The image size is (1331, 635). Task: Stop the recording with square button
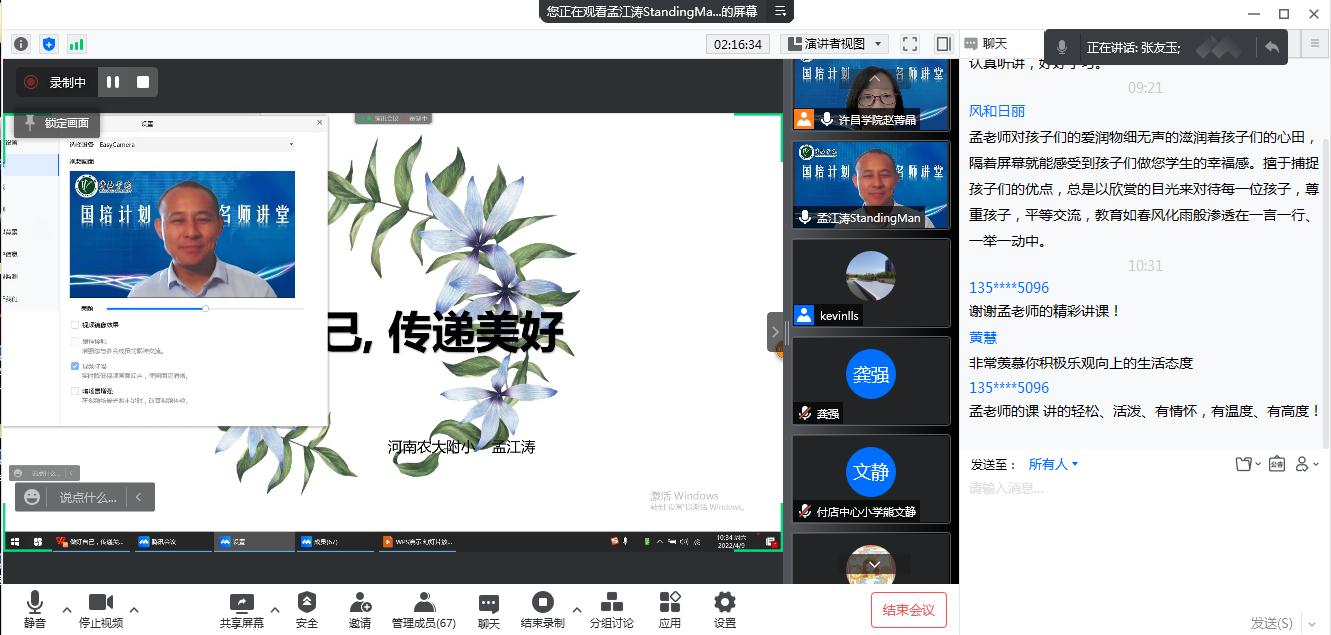coord(143,82)
